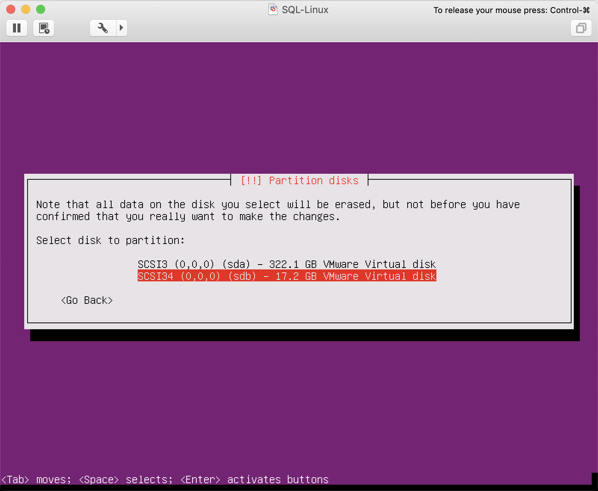The image size is (598, 491).
Task: Click the SQL-Linux window title
Action: pos(305,10)
